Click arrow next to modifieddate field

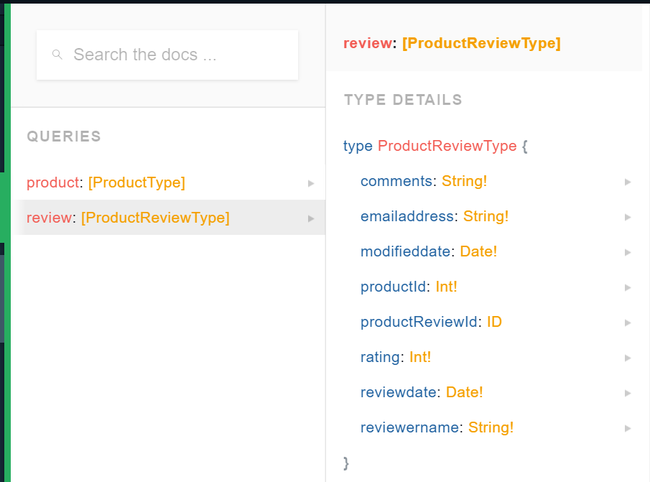pos(627,252)
